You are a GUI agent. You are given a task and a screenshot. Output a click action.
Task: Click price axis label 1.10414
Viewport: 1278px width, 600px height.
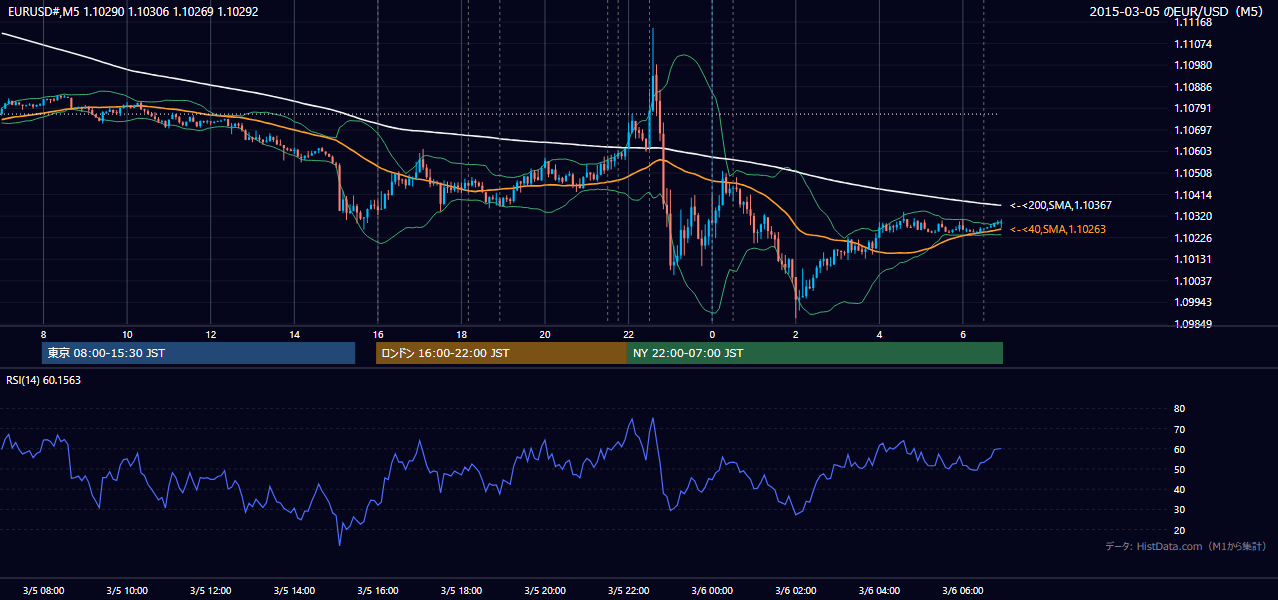1194,194
